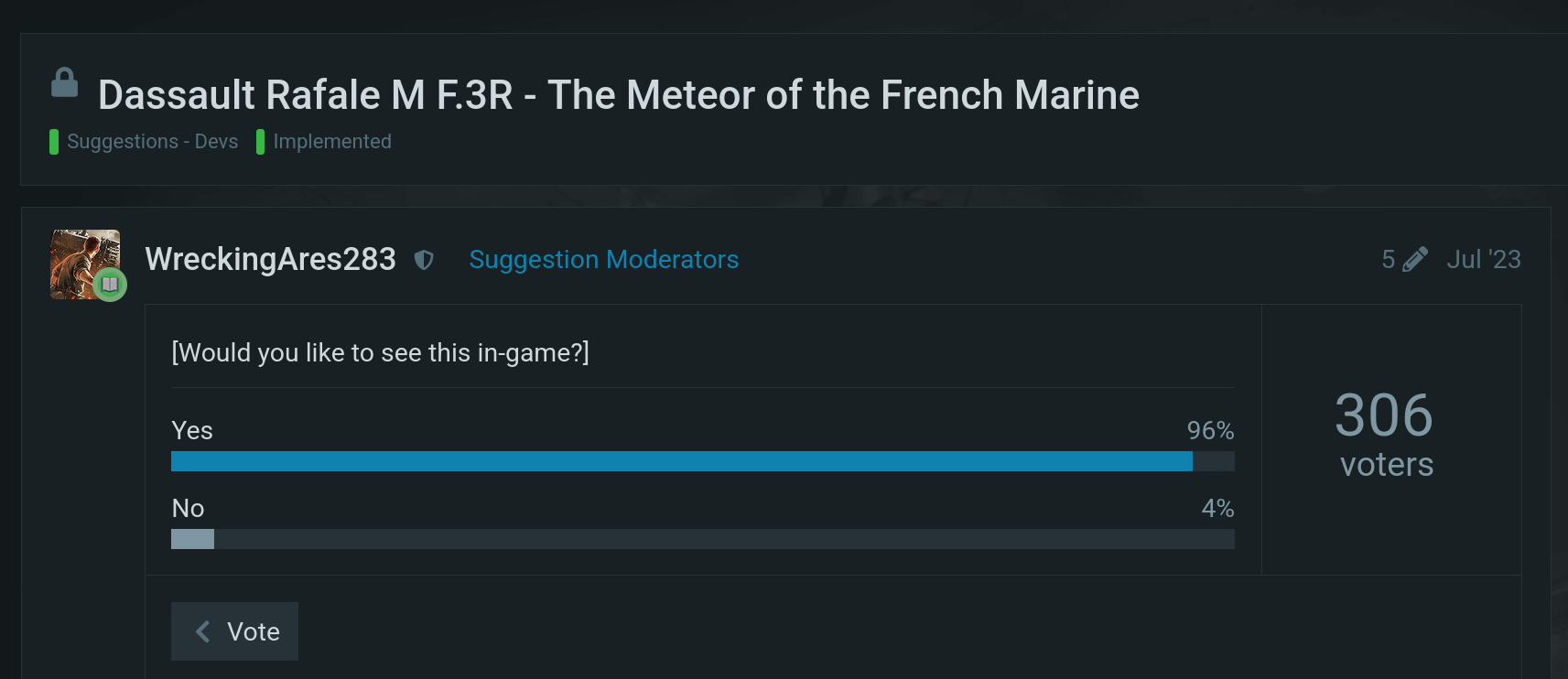1568x679 pixels.
Task: Click the green book flair badge on avatar
Action: [x=110, y=285]
